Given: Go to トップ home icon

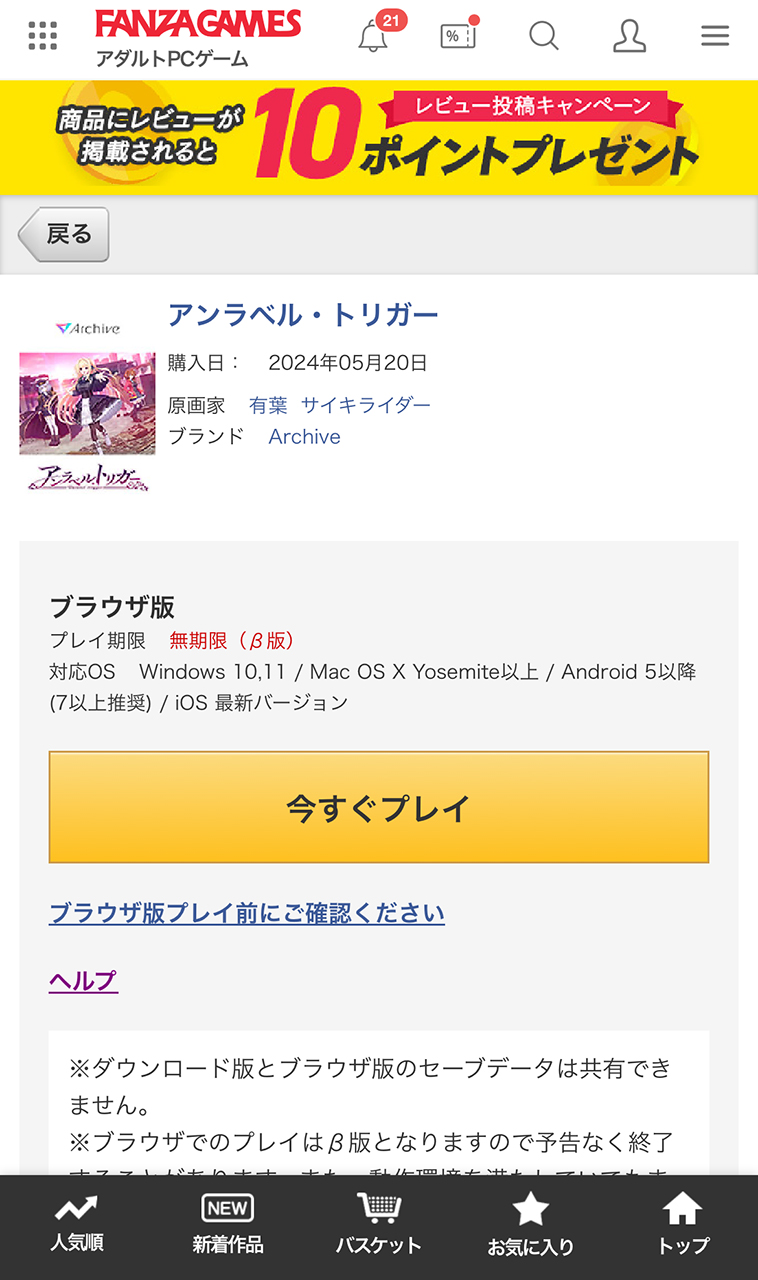Looking at the screenshot, I should [x=682, y=1225].
